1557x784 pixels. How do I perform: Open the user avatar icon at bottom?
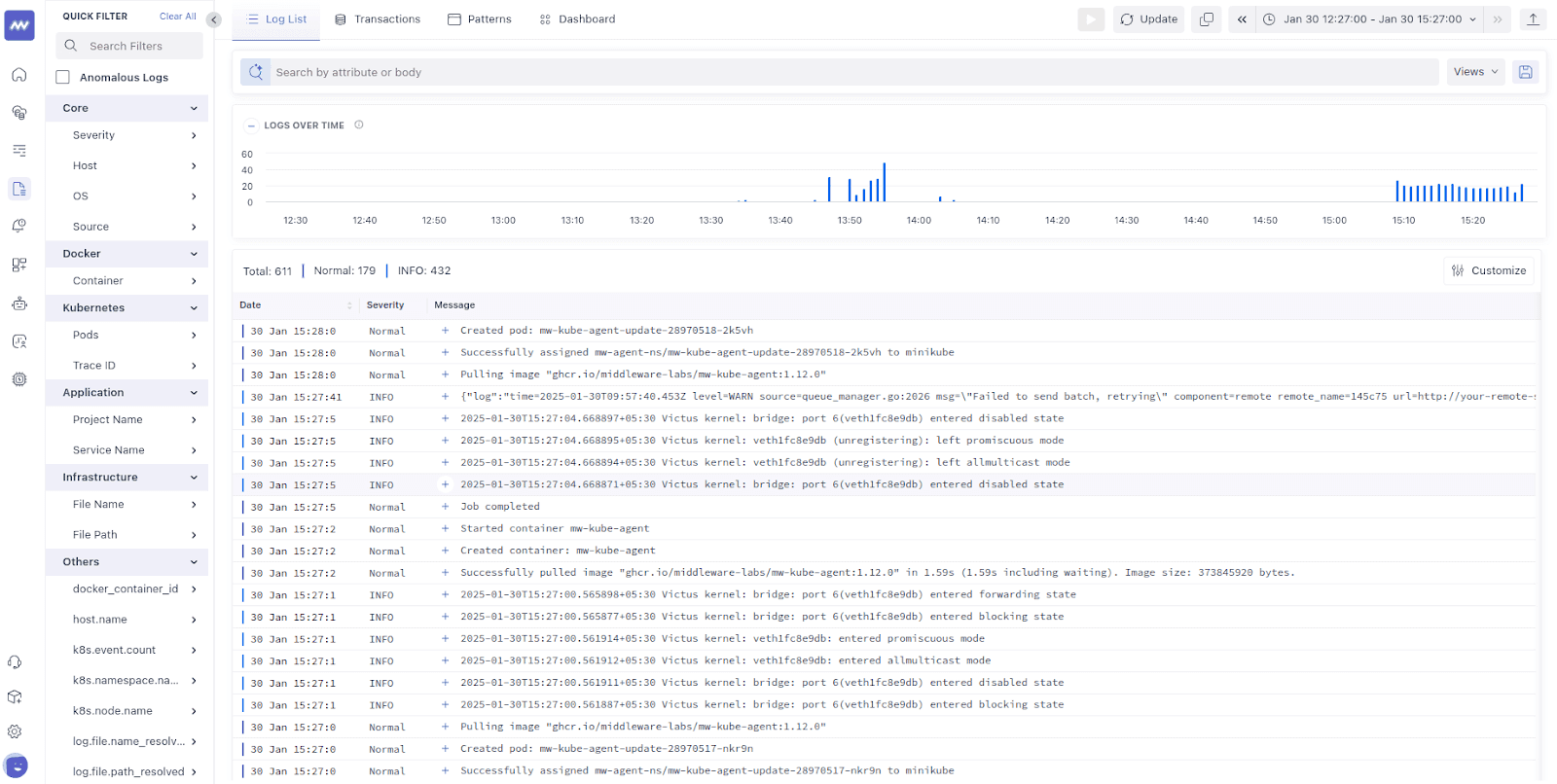pos(16,766)
